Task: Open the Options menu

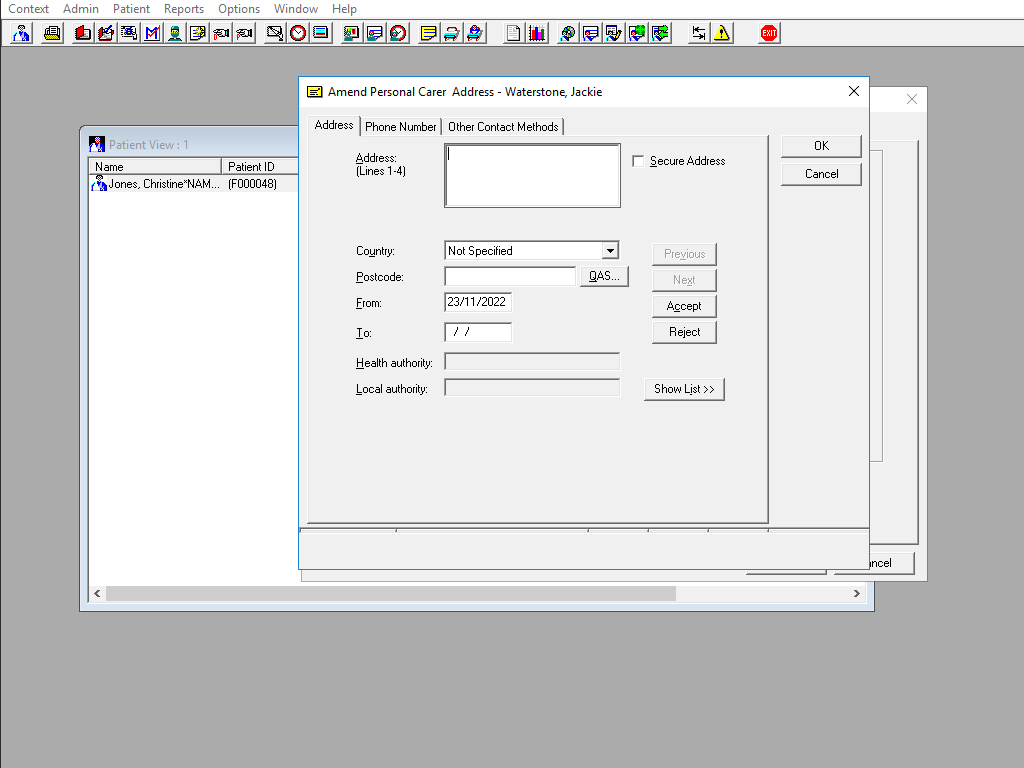Action: 239,9
